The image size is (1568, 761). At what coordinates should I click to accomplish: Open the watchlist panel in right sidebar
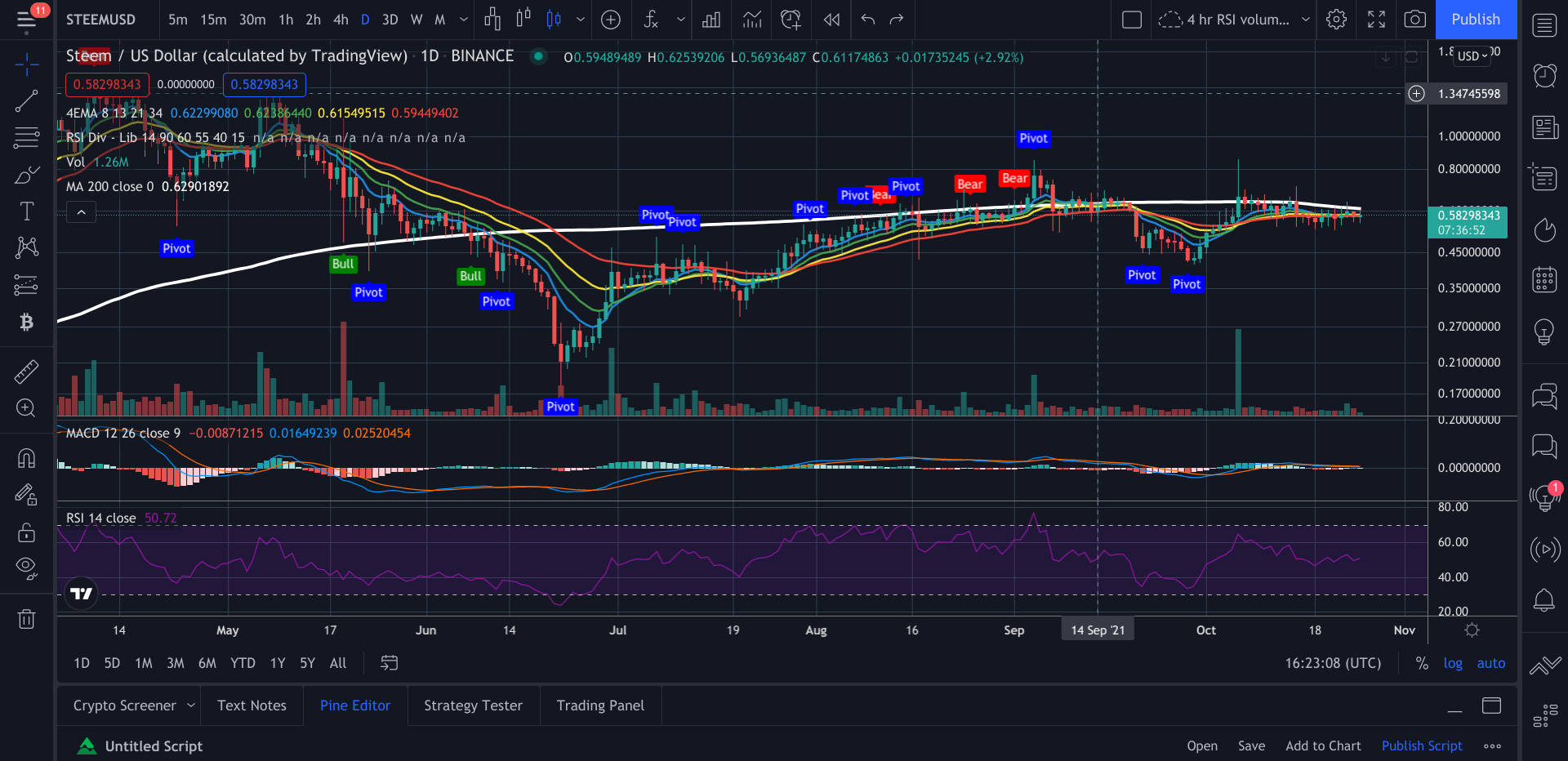click(x=1544, y=25)
